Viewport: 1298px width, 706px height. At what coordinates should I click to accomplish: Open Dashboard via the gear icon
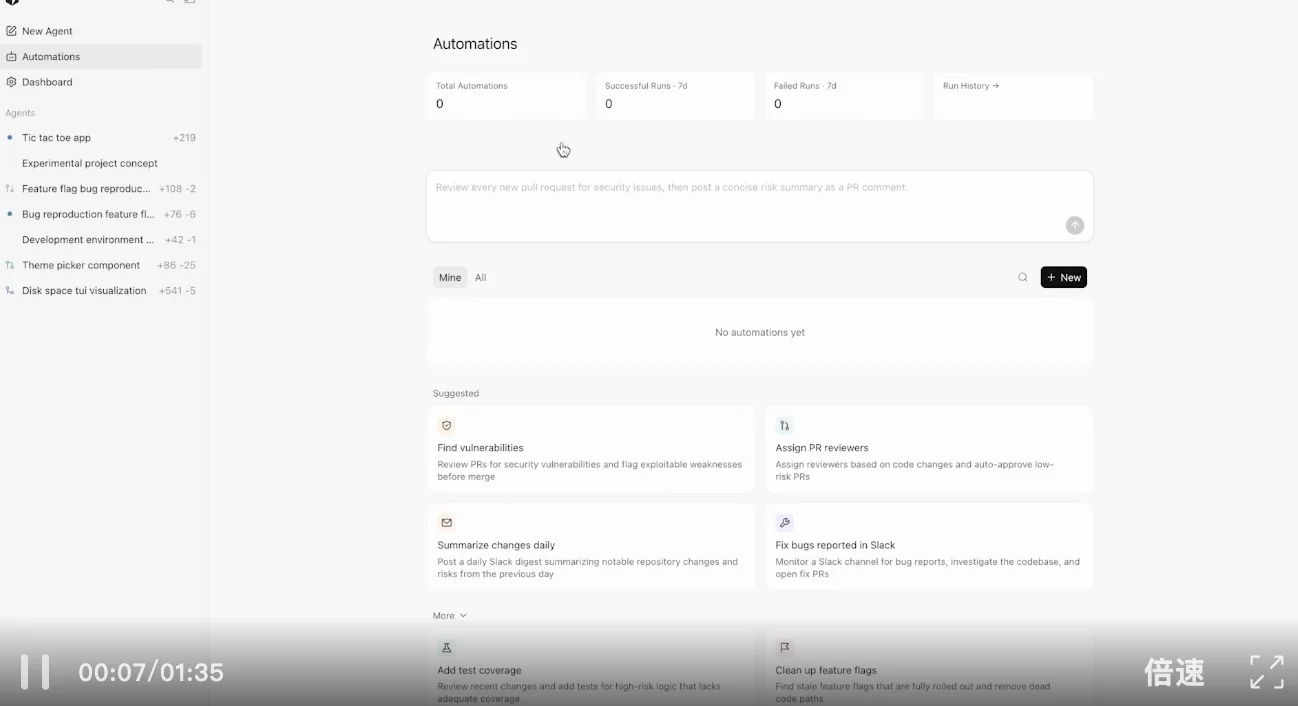point(11,81)
